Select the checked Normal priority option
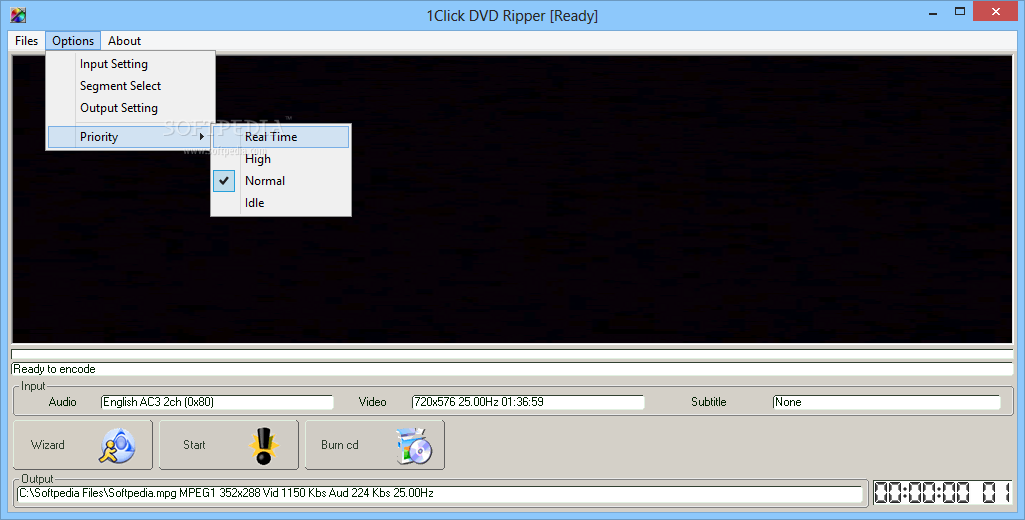 point(281,181)
